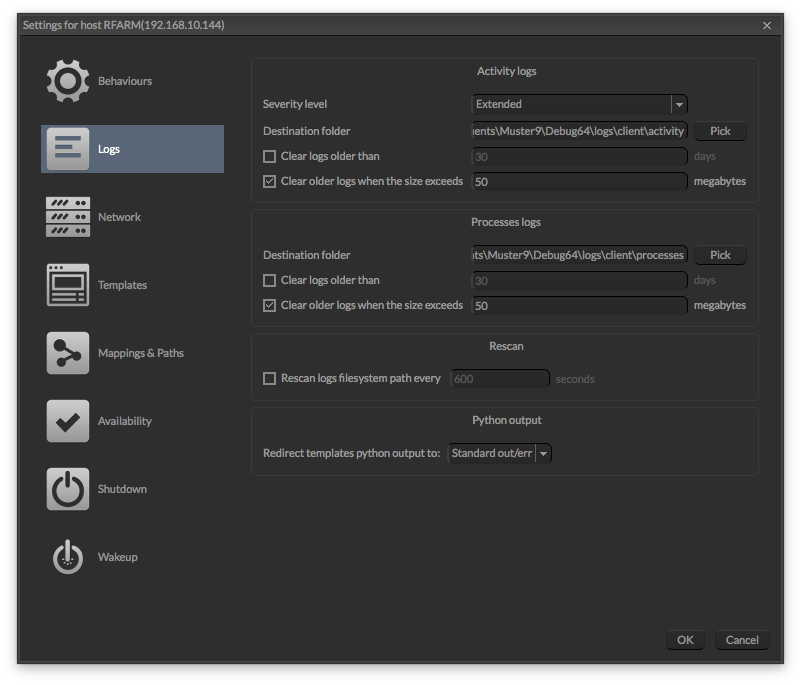
Task: Toggle Processes logs 'Clear logs older than' checkbox
Action: coord(269,281)
